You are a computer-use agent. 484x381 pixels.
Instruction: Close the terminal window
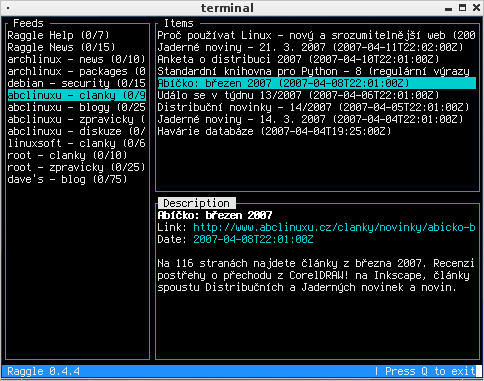476,8
